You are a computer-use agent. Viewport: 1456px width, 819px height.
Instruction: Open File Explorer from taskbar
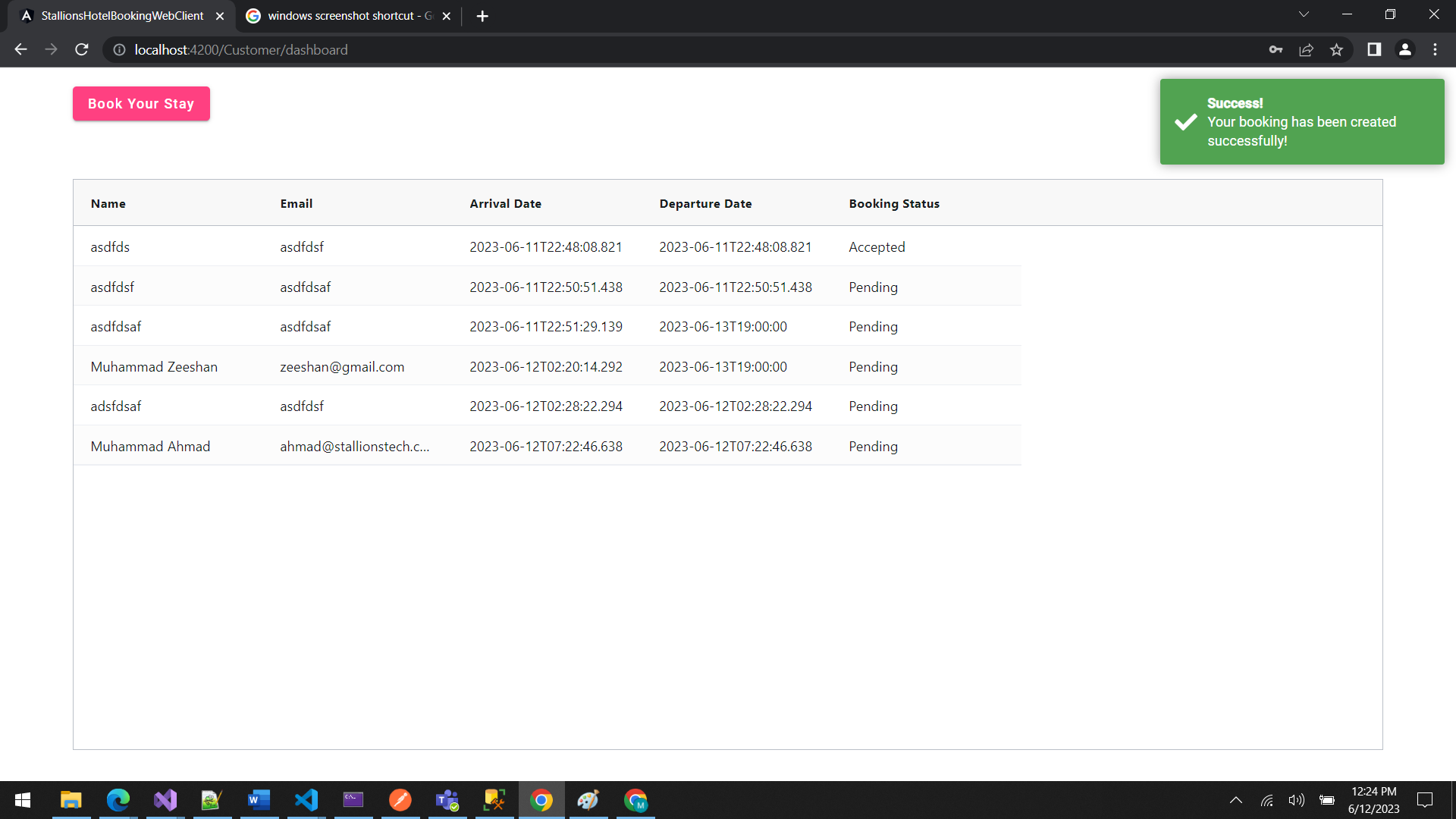pos(71,800)
